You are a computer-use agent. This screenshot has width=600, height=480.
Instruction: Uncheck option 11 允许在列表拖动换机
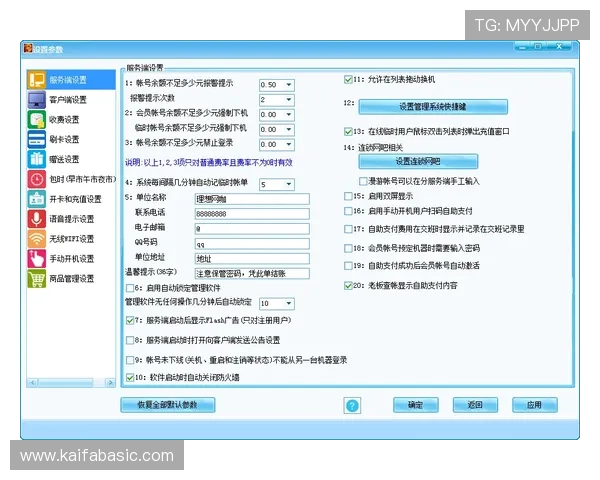coord(348,80)
